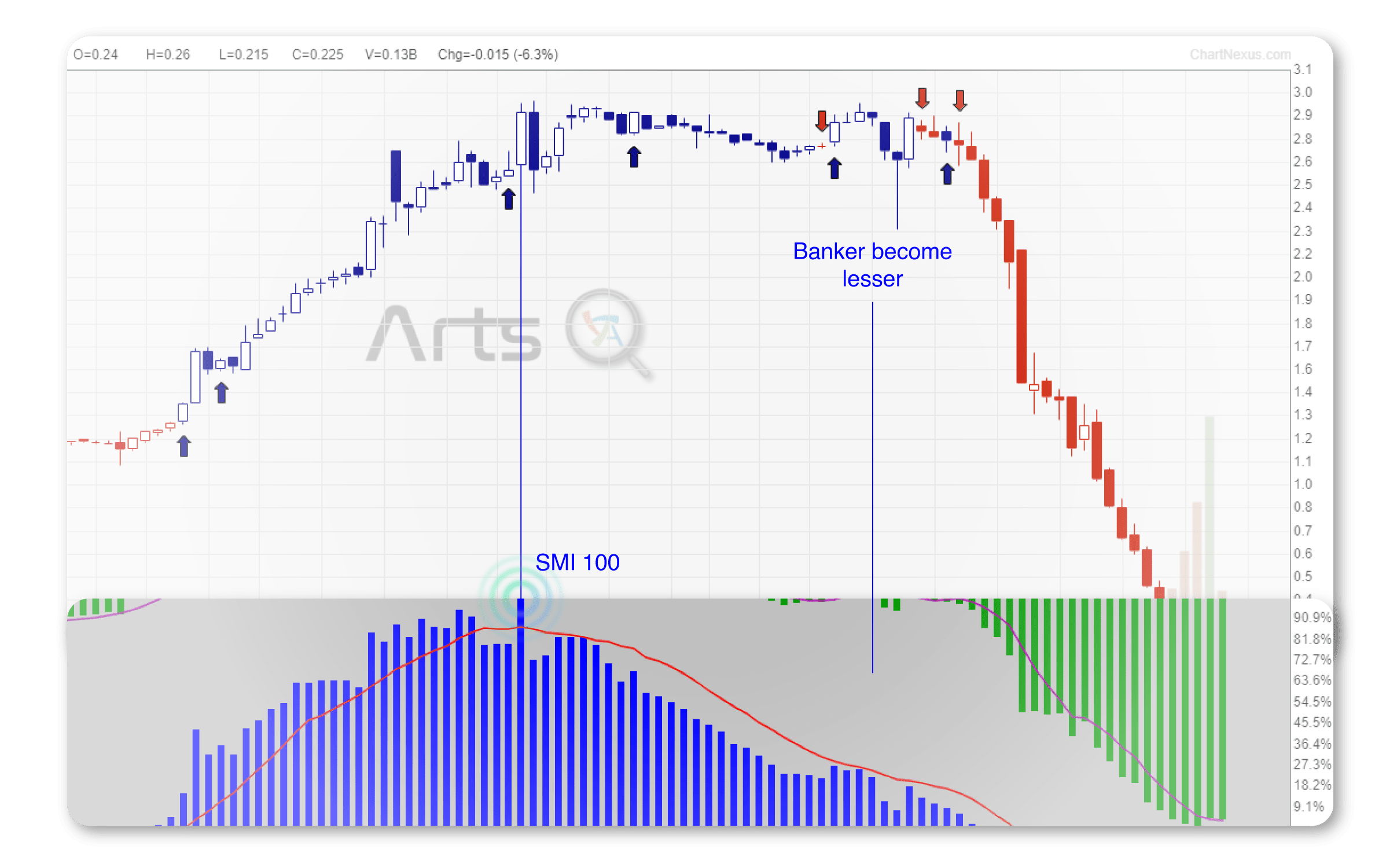Click the 72.7% indicator axis label

(1312, 660)
